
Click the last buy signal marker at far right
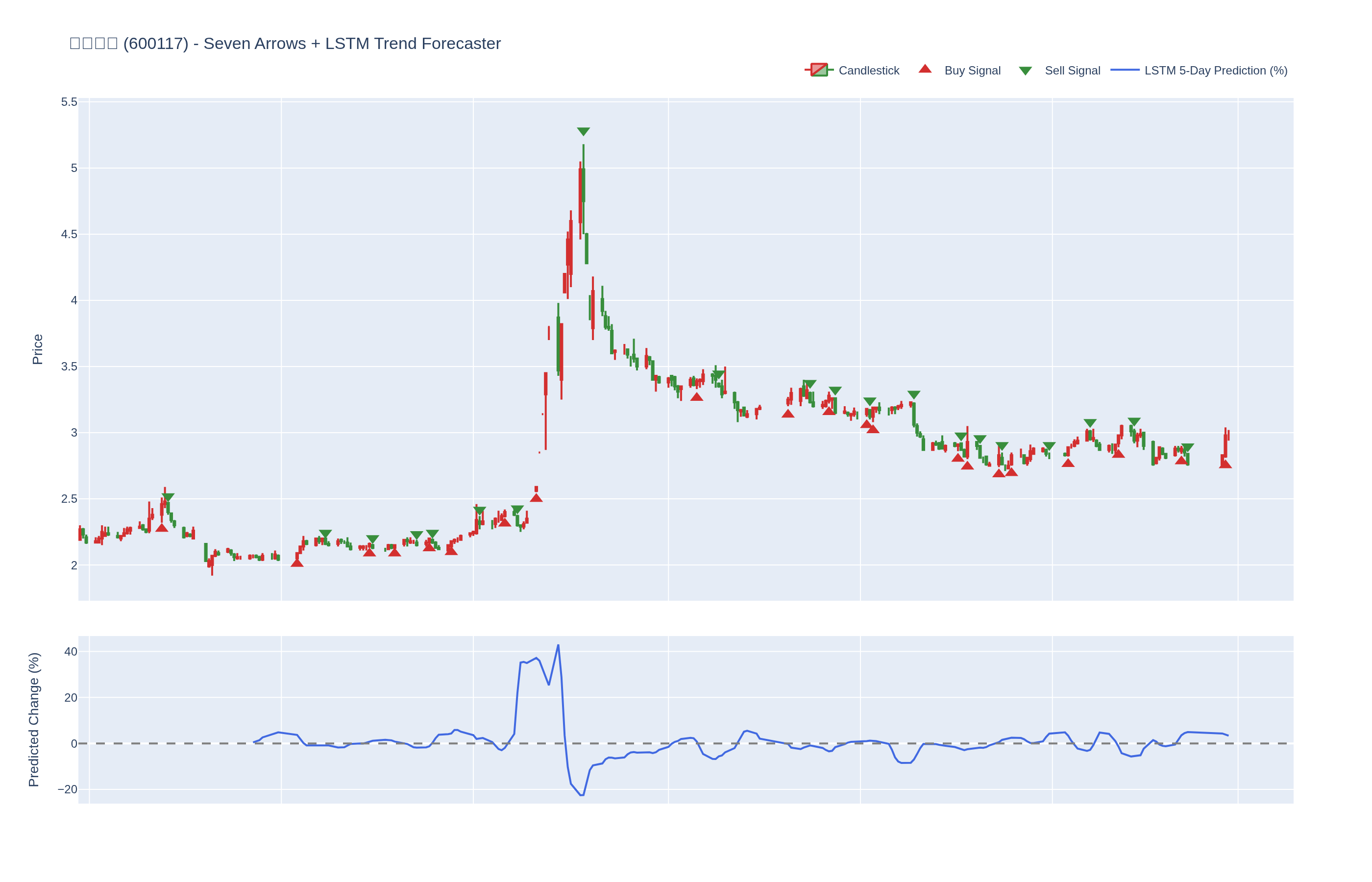click(1225, 464)
